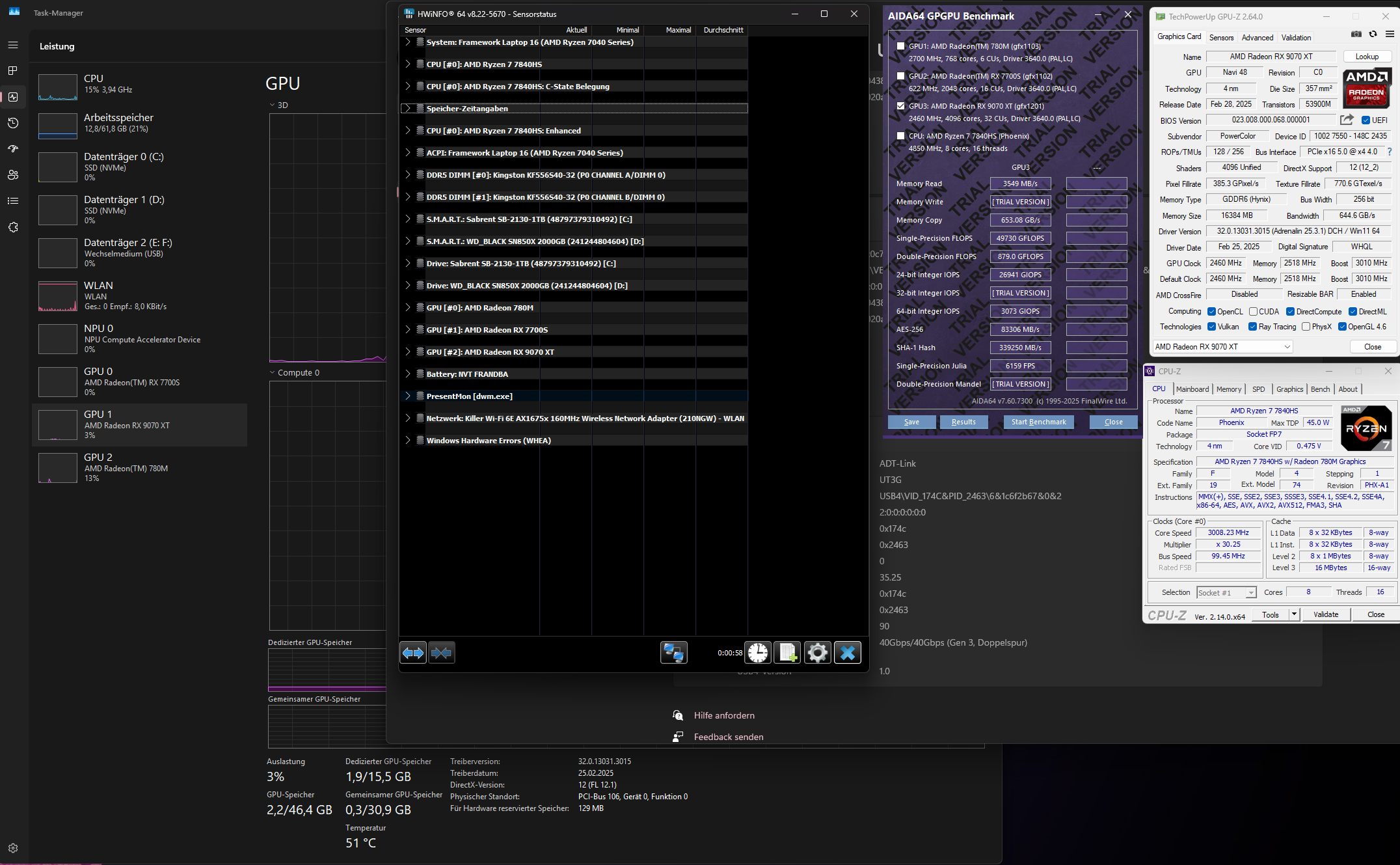Switch to GPU-Z Sensors tab
Image resolution: width=1400 pixels, height=865 pixels.
pos(1221,38)
